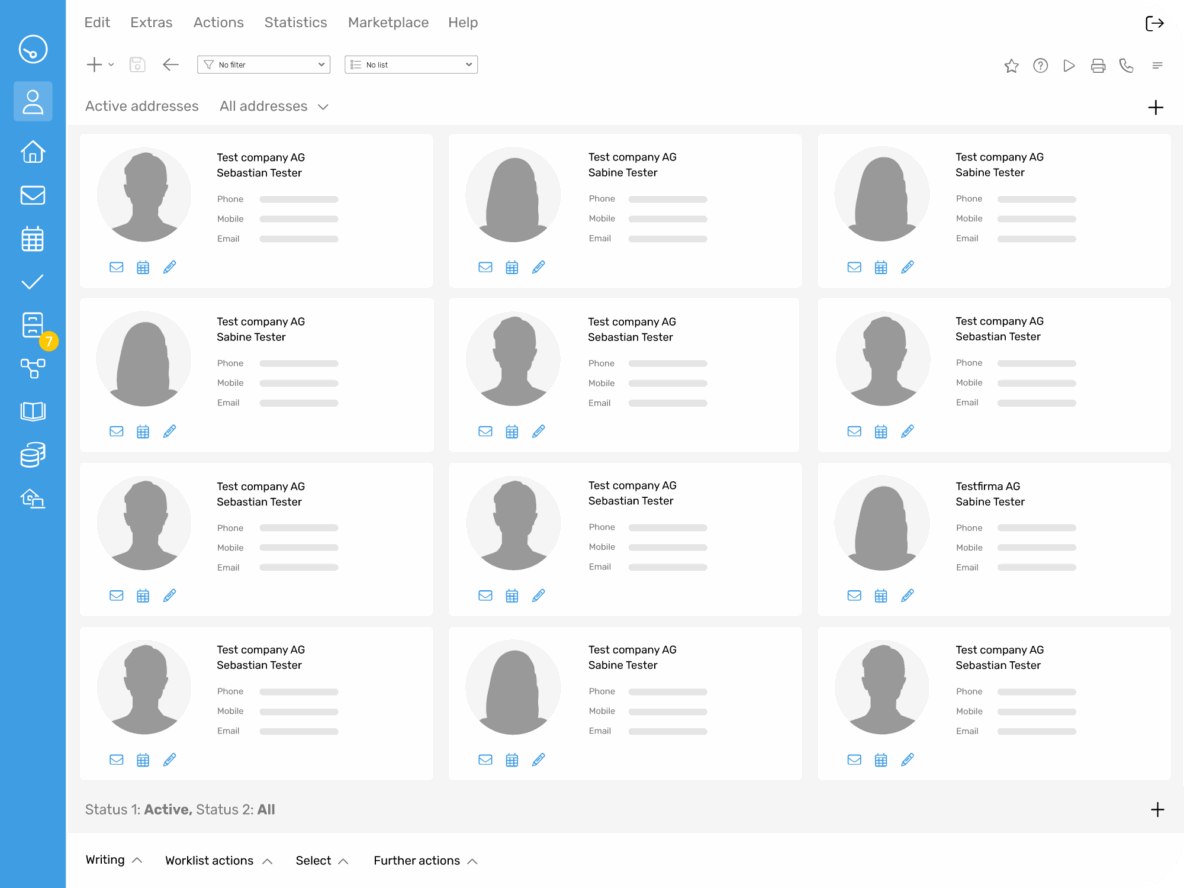This screenshot has width=1184, height=888.
Task: Open the 'No list' dropdown
Action: click(x=410, y=64)
